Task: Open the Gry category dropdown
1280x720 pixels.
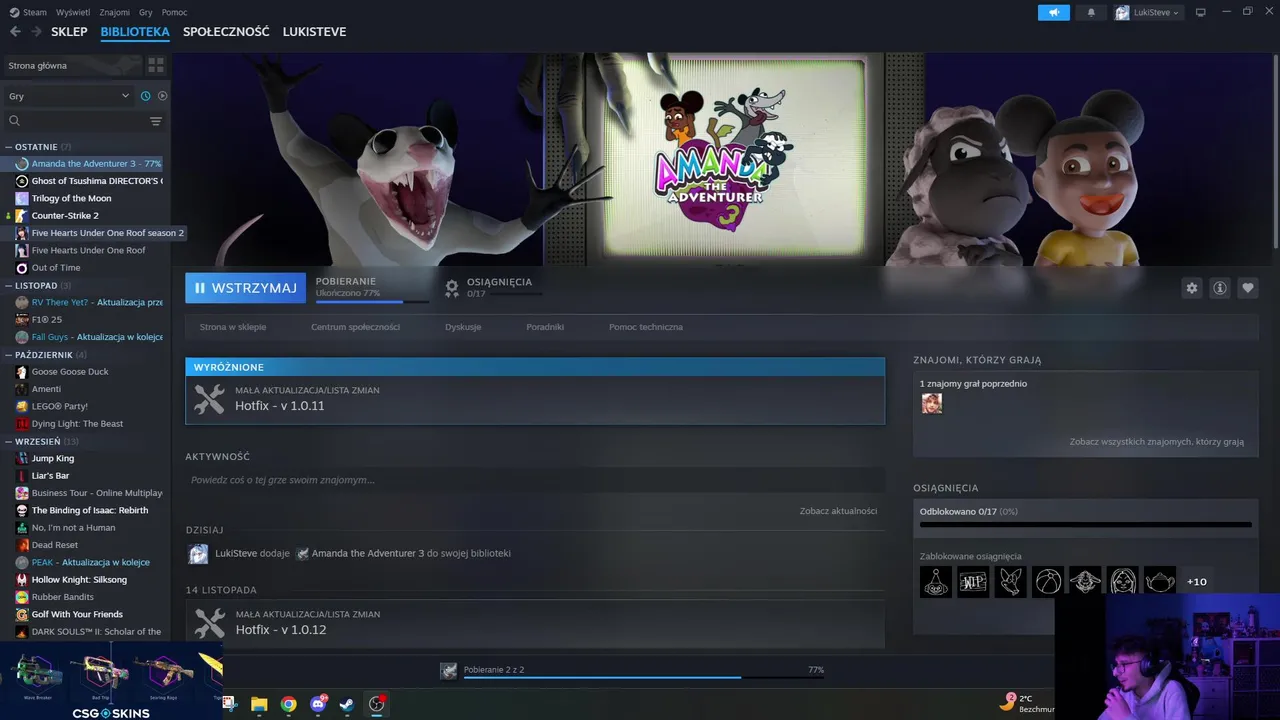Action: pos(69,96)
